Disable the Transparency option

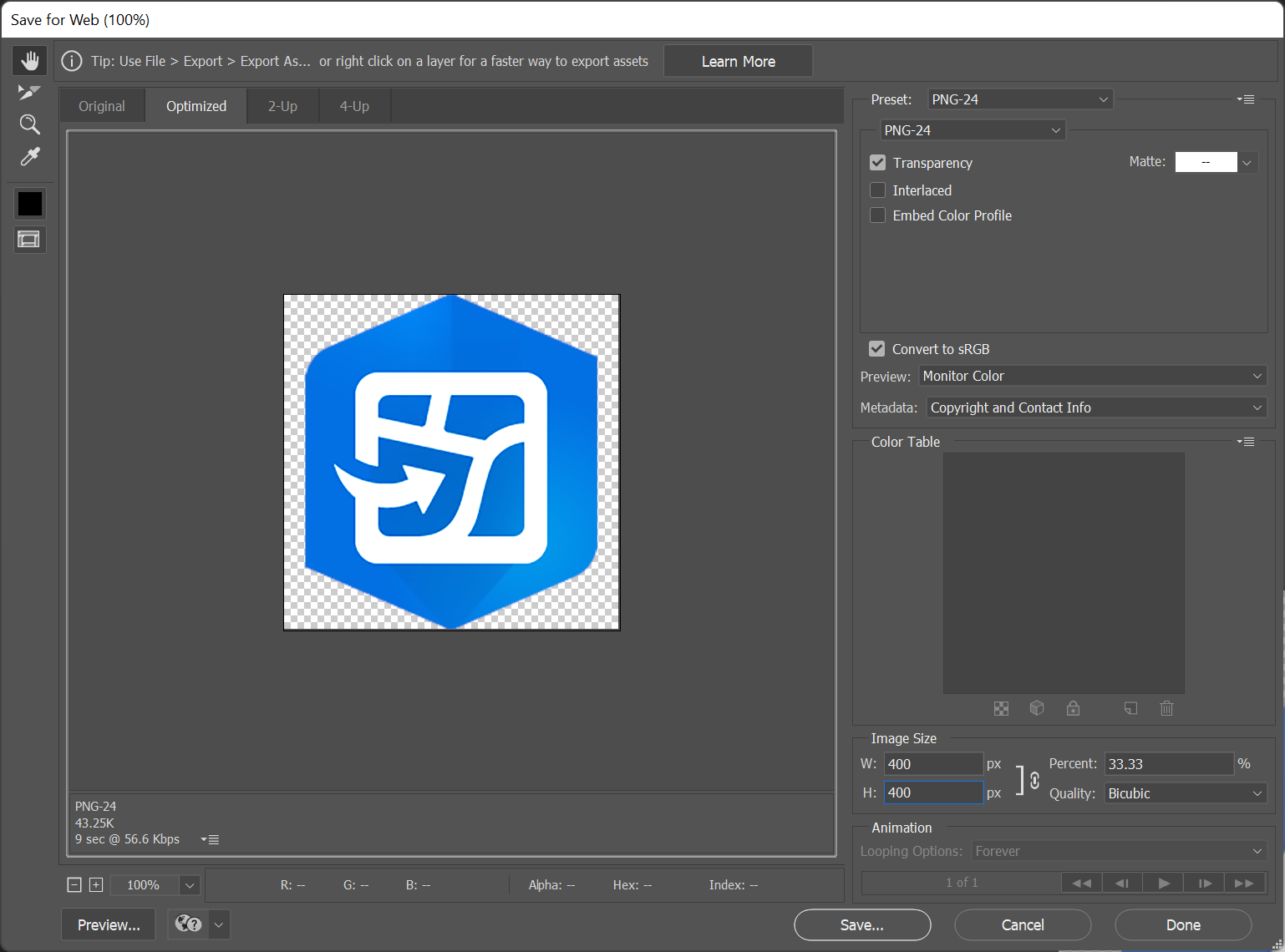point(877,163)
